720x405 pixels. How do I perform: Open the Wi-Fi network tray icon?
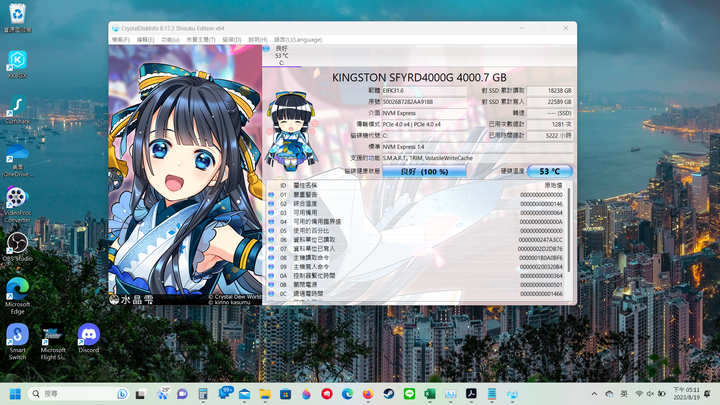[x=639, y=394]
